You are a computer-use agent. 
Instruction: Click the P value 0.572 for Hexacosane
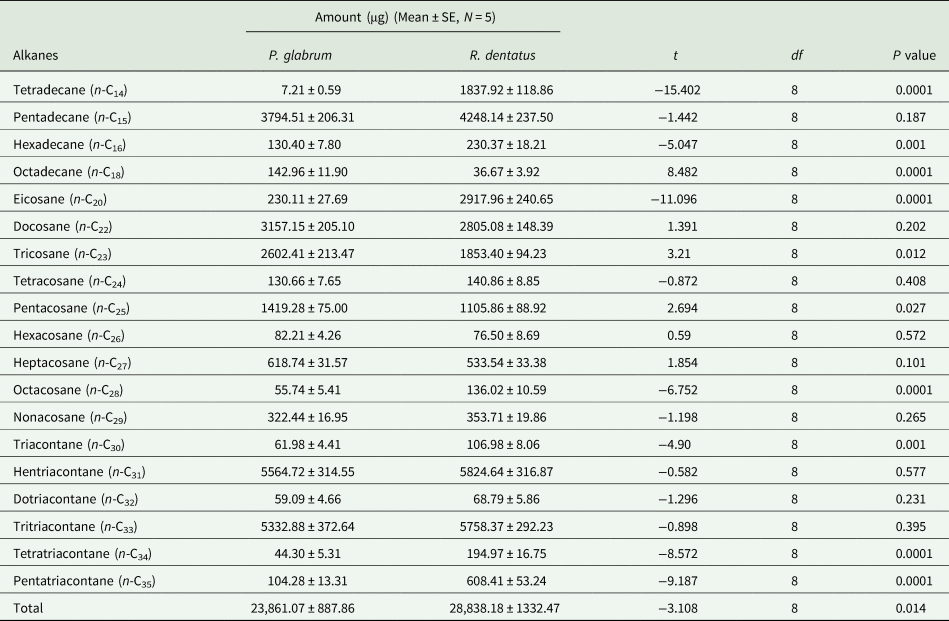[913, 335]
